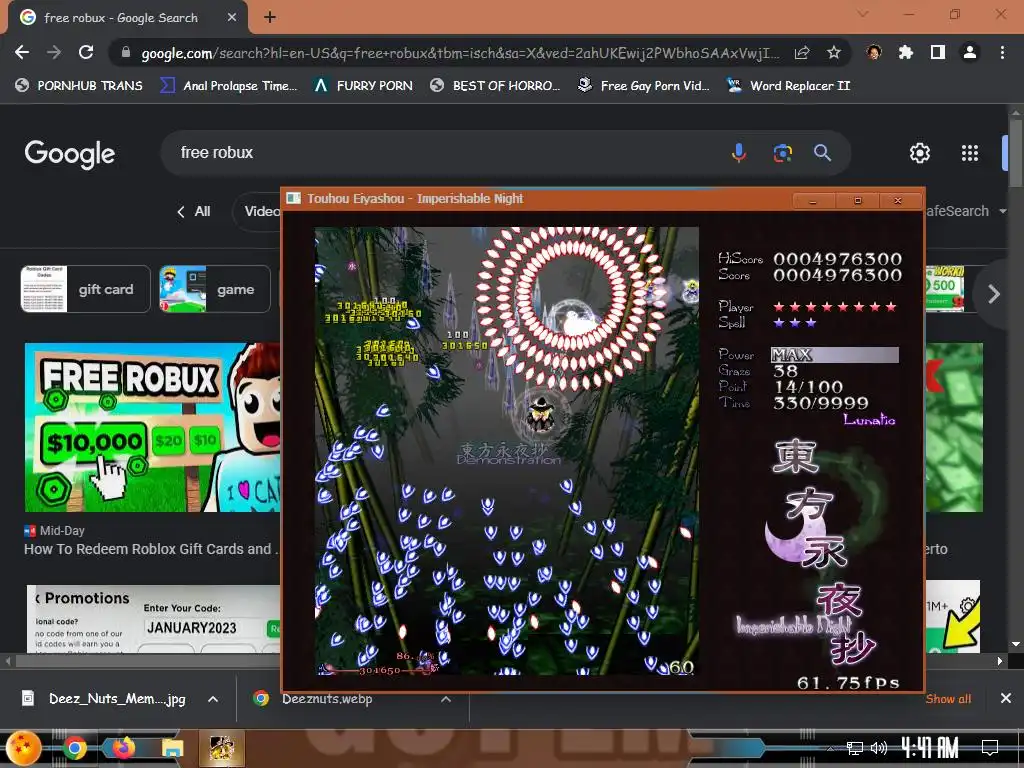Image resolution: width=1024 pixels, height=768 pixels.
Task: Open the notification center icon
Action: click(x=990, y=748)
